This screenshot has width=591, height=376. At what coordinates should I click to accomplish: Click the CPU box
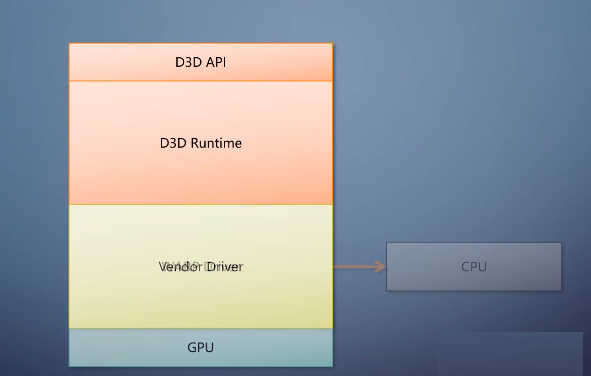coord(474,267)
